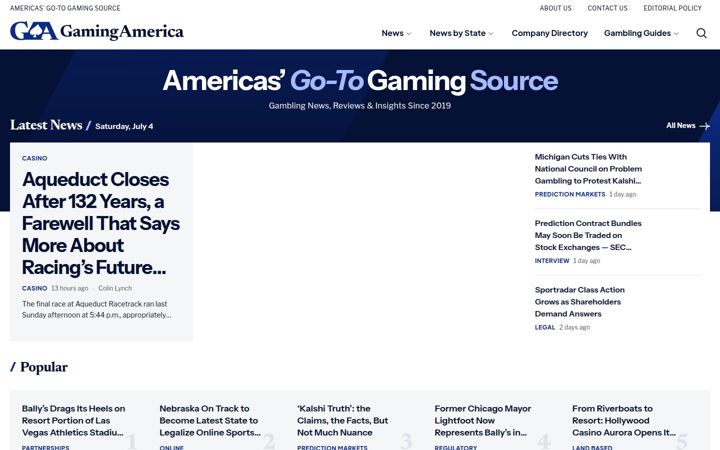720x450 pixels.
Task: Click the 13 hours ago timestamp
Action: pos(69,288)
